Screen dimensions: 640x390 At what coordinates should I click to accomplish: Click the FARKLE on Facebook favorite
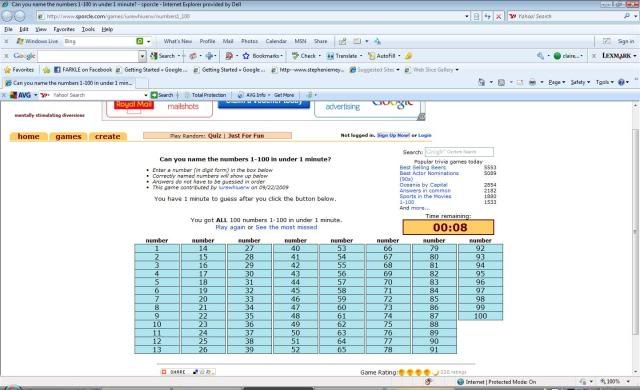click(x=83, y=70)
